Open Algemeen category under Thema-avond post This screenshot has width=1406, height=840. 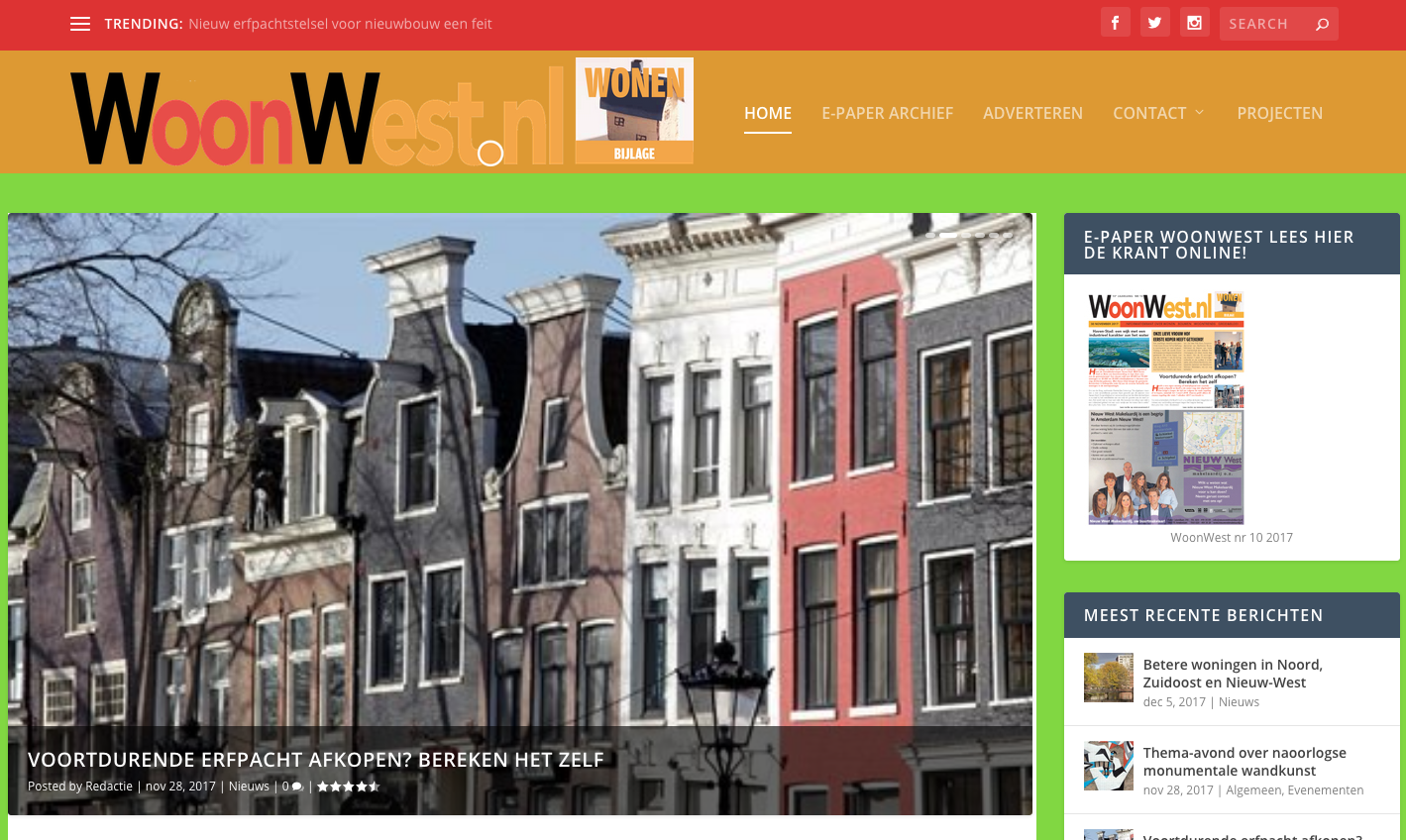tap(1253, 790)
